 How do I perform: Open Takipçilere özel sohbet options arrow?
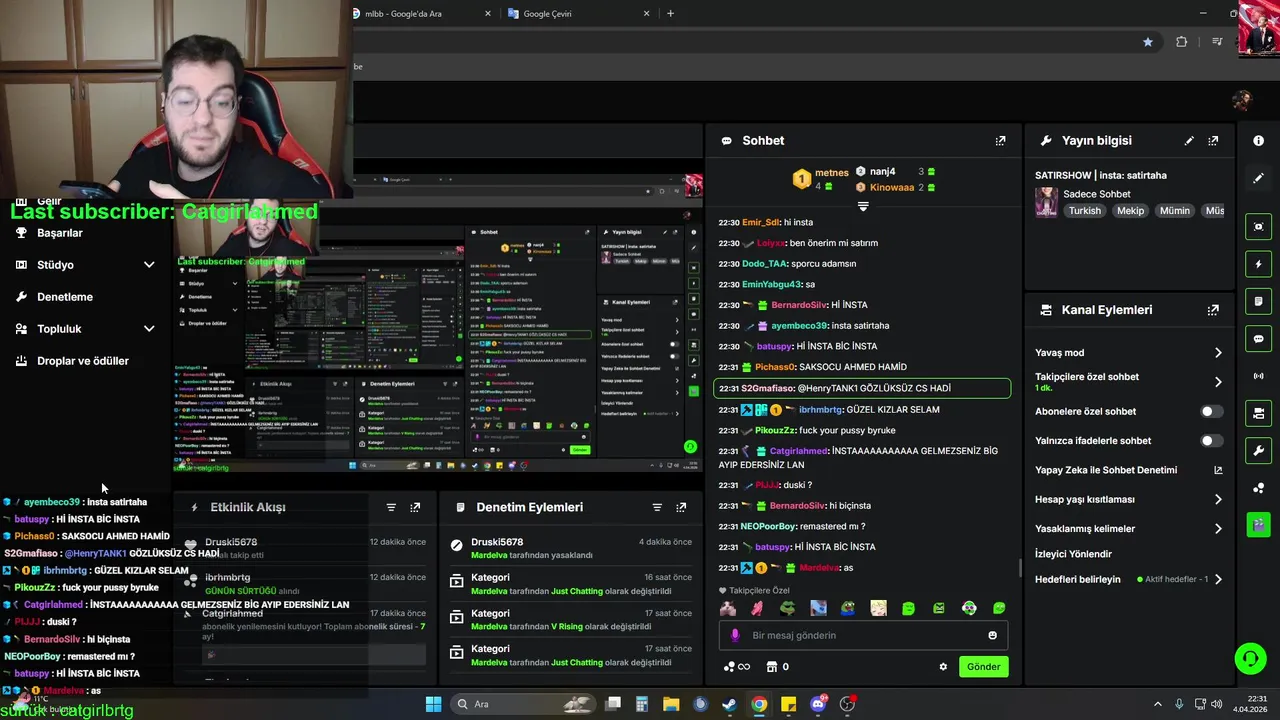[x=1217, y=382]
